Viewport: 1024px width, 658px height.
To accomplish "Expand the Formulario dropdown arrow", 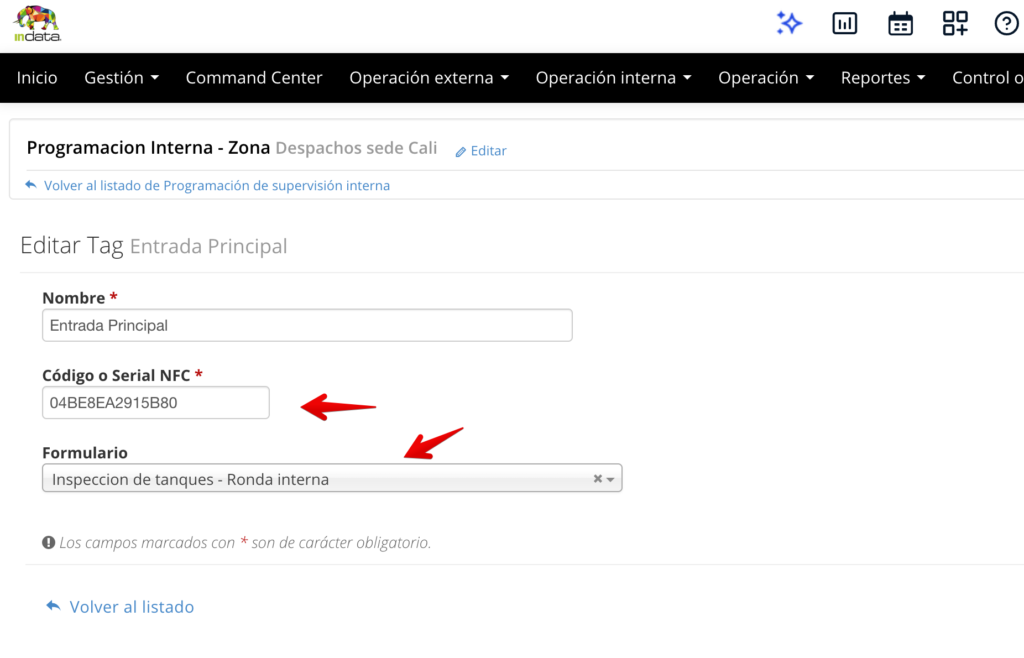I will (x=611, y=479).
